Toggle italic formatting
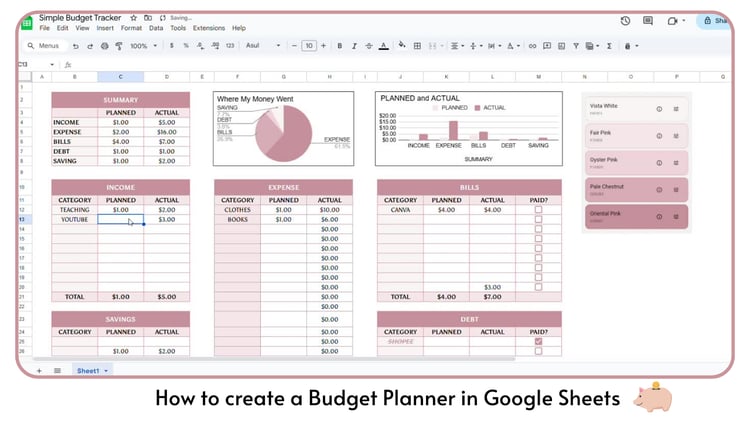The width and height of the screenshot is (750, 421). point(354,46)
